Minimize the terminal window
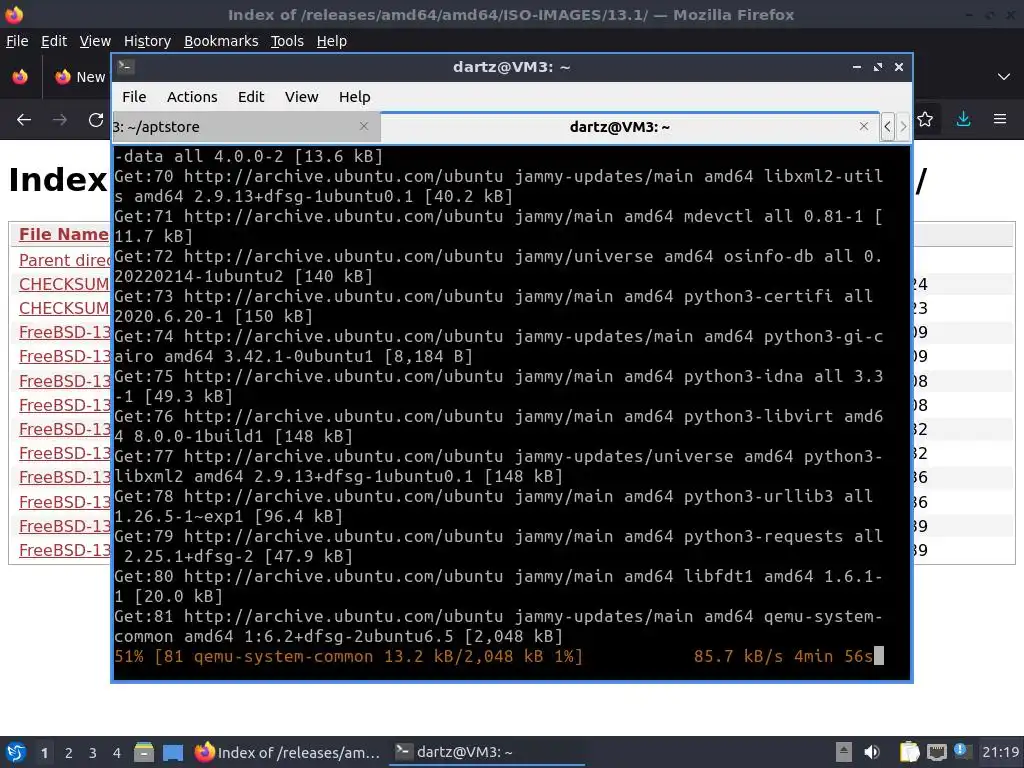 tap(857, 67)
